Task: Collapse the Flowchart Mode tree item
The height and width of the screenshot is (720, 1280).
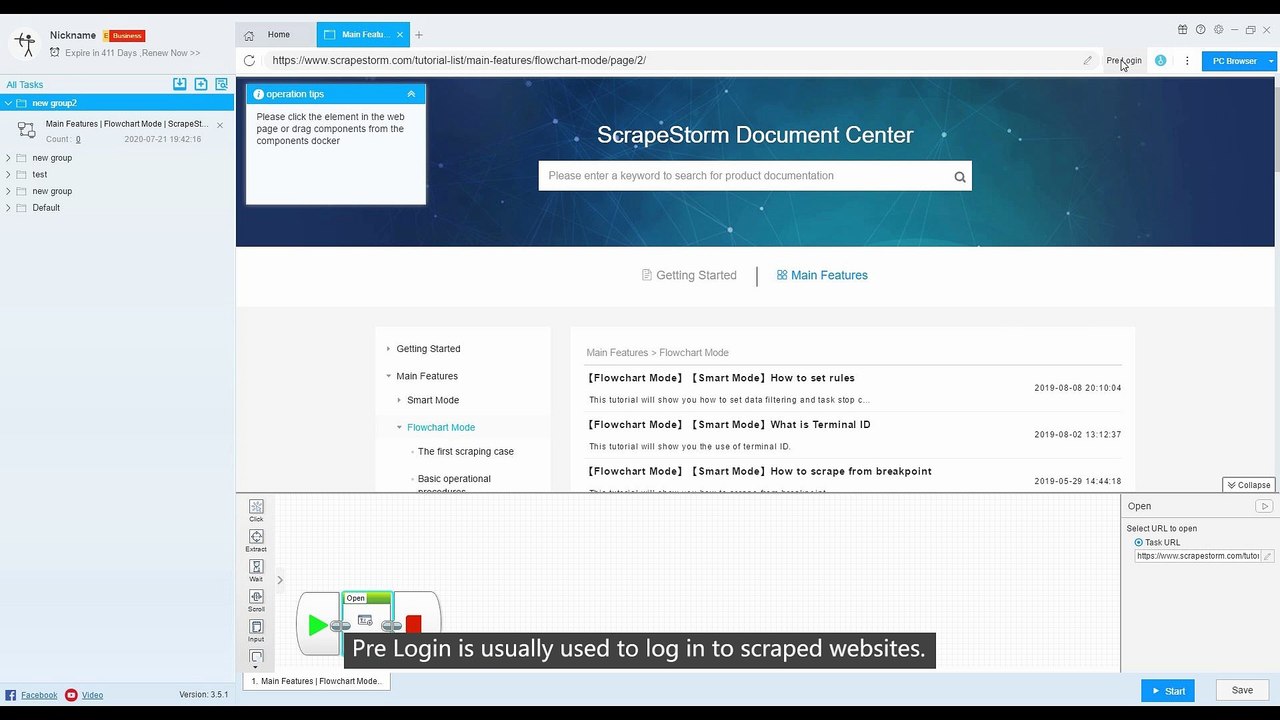Action: coord(399,427)
